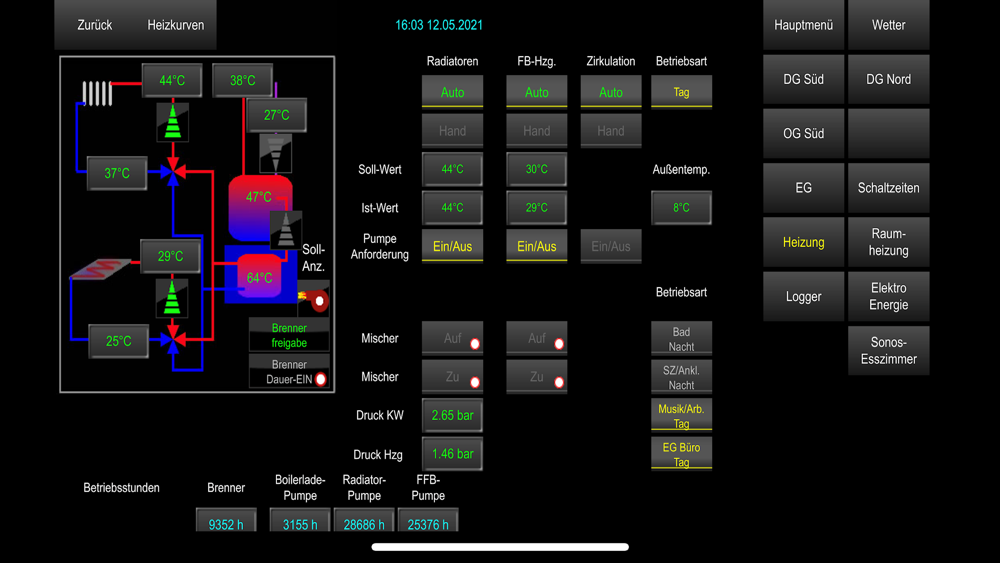Click the burner flame icon

tap(313, 299)
